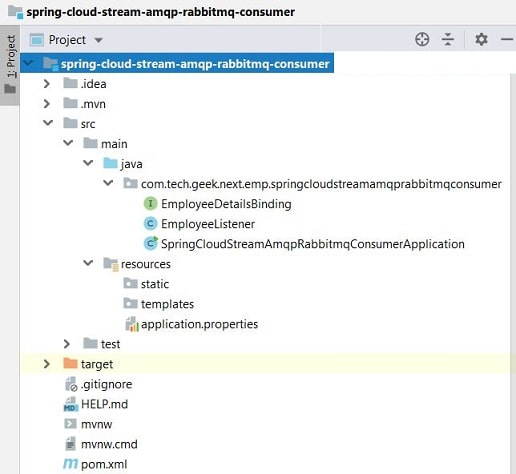Click breadcrumb spring-cloud-stream-amqp-rabbitmq-consumer title

point(161,12)
